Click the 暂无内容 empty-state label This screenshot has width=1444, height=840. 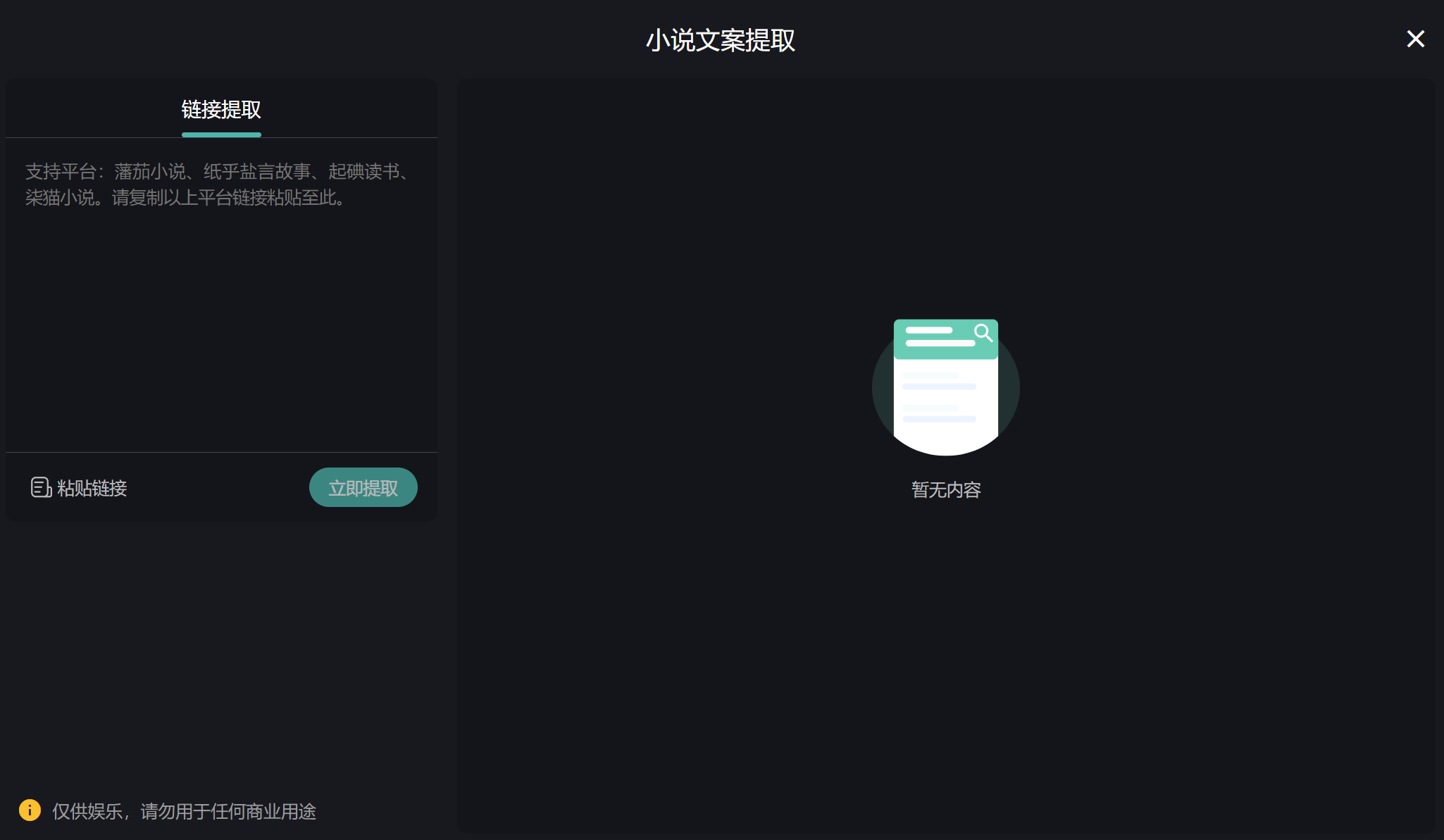945,490
